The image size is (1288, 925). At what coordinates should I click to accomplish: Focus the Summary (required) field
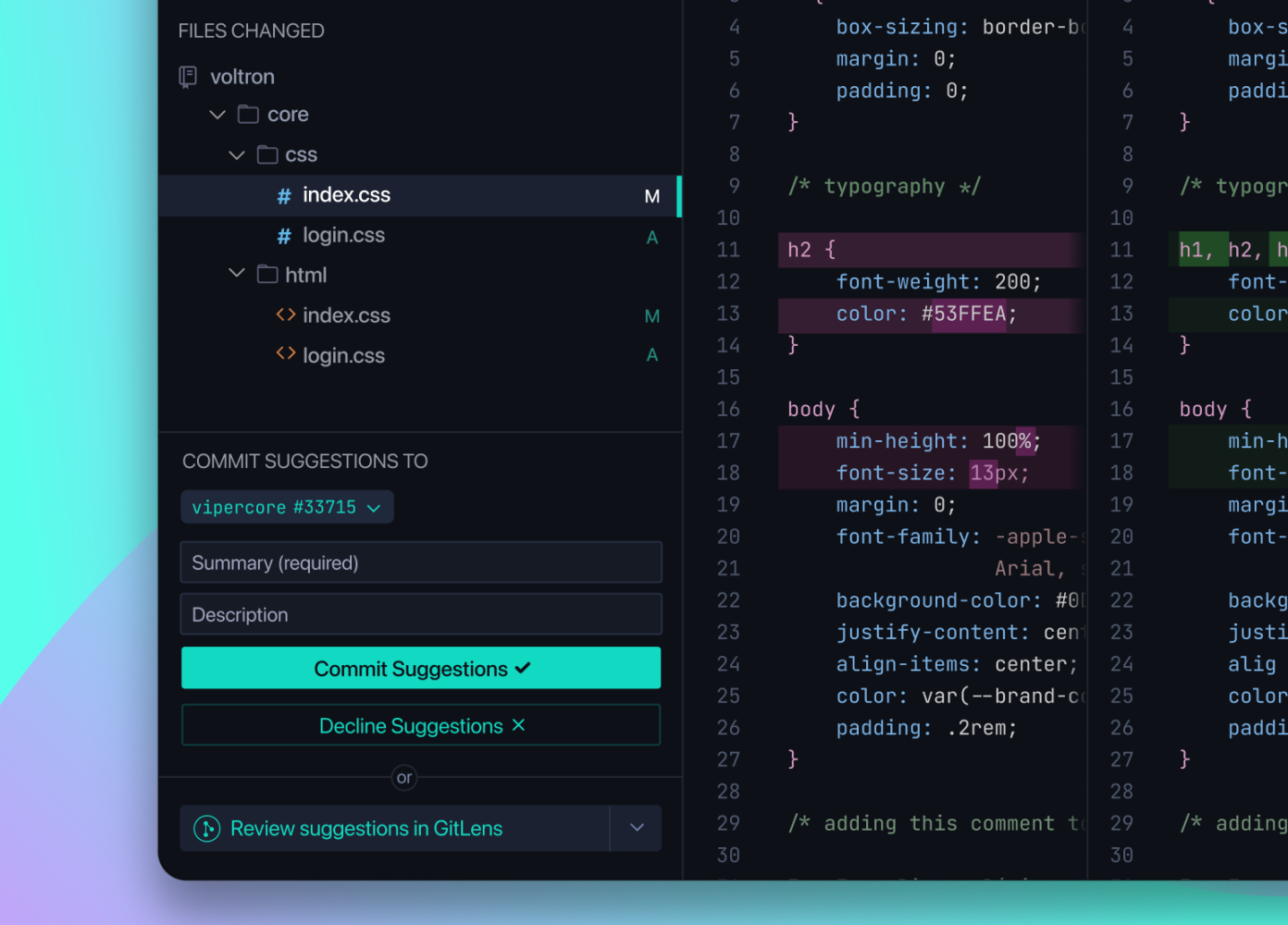pos(421,562)
